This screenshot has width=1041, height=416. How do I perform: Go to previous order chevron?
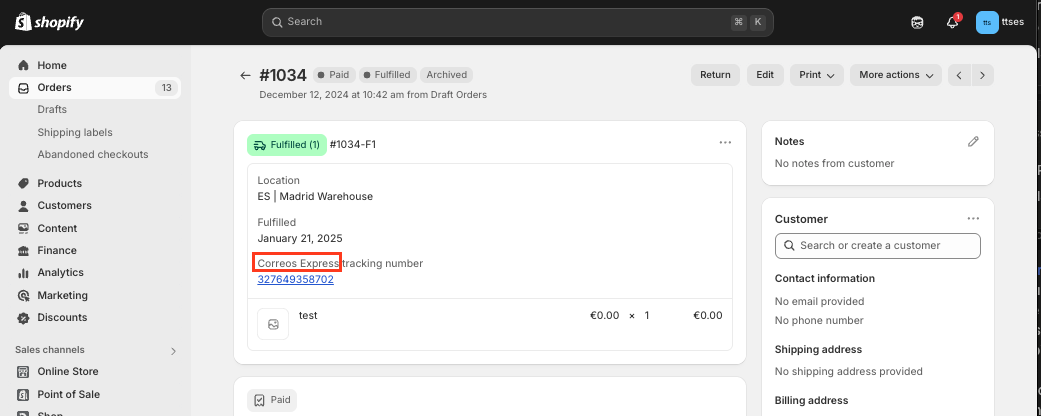point(959,75)
